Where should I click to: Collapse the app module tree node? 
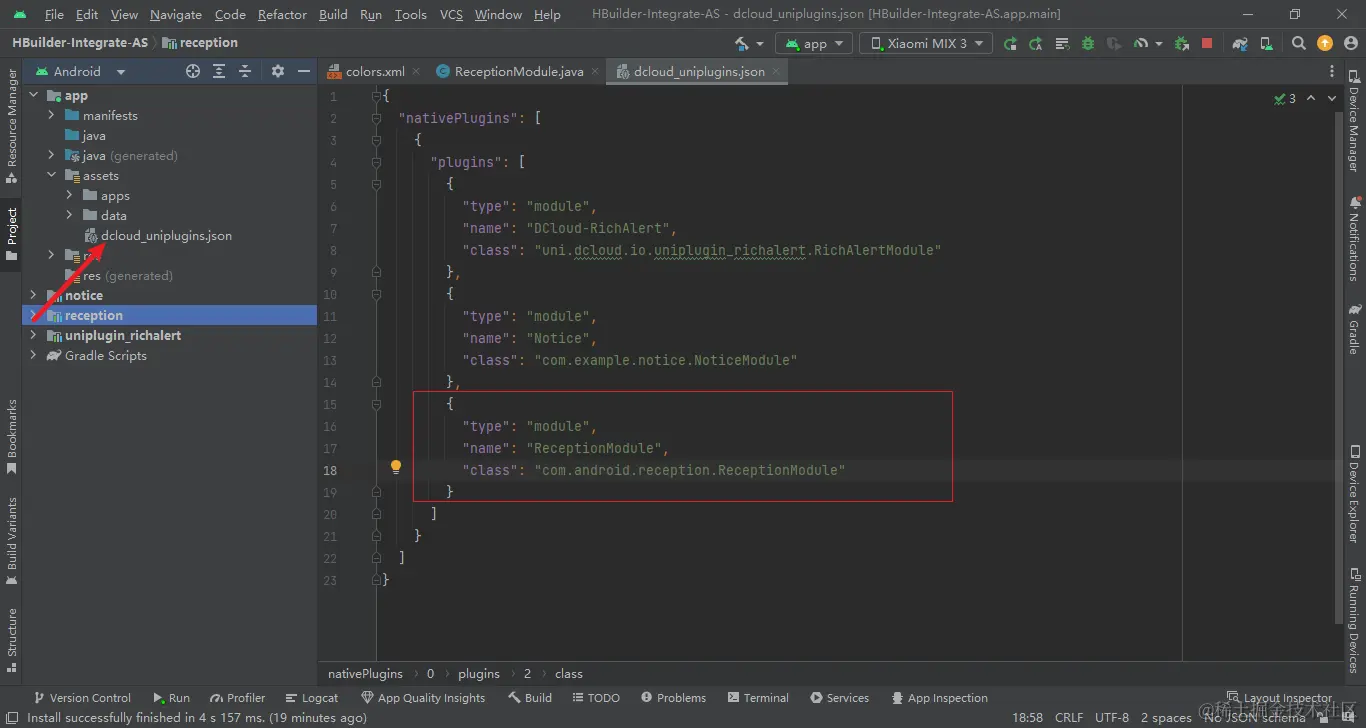click(x=33, y=95)
